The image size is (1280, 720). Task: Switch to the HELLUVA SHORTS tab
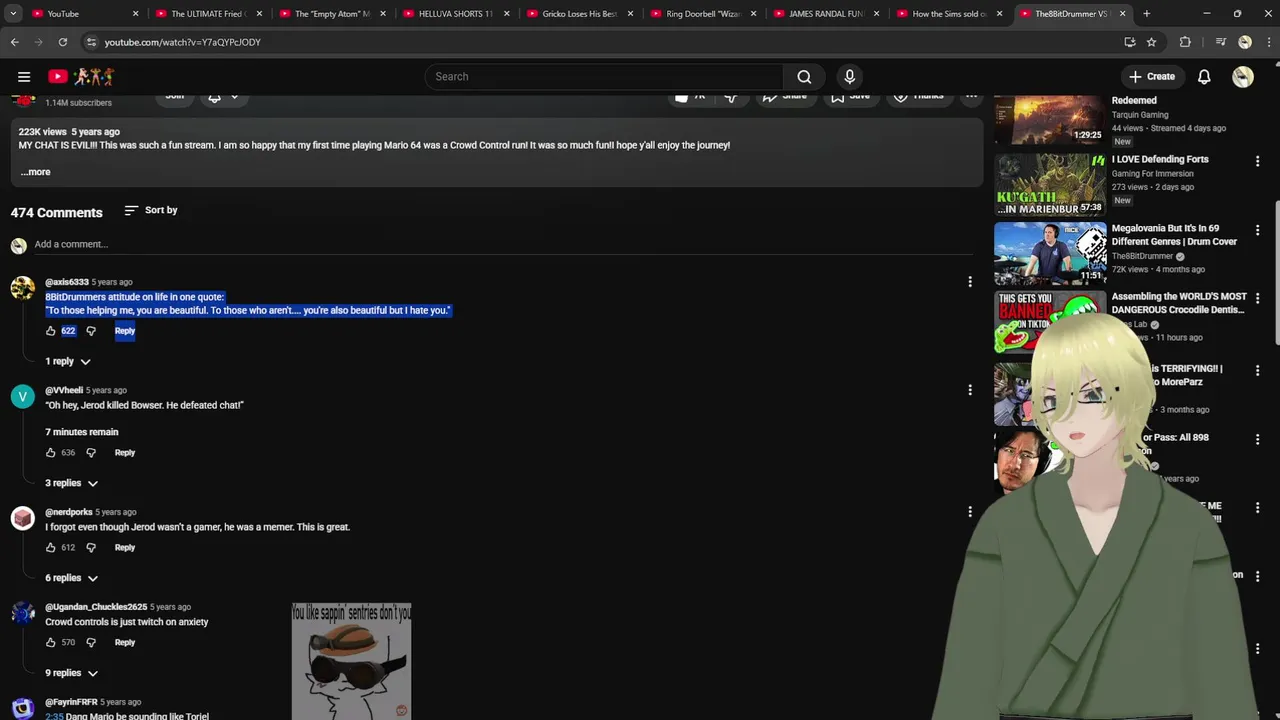click(x=455, y=14)
